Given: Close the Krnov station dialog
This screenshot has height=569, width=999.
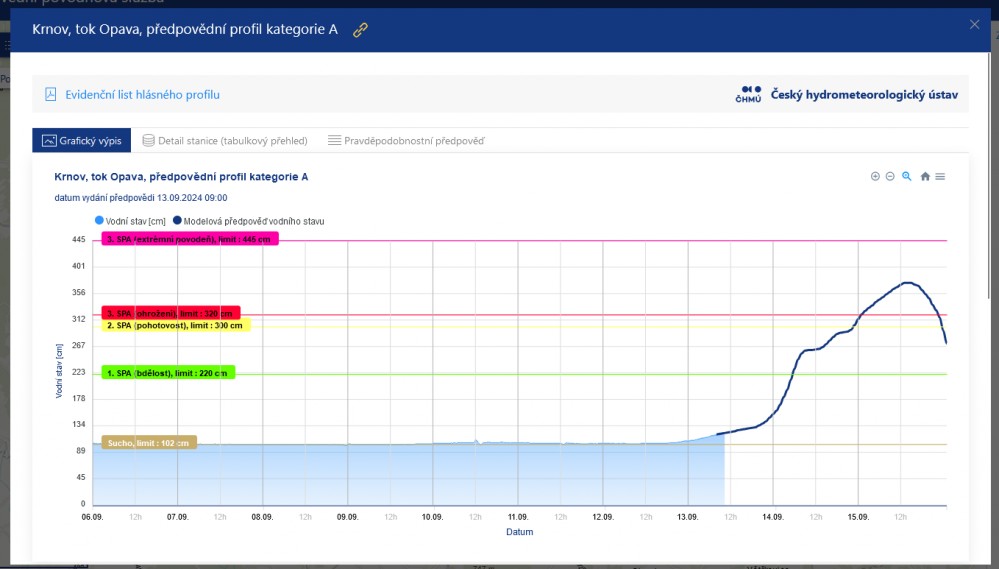Looking at the screenshot, I should coord(974,25).
